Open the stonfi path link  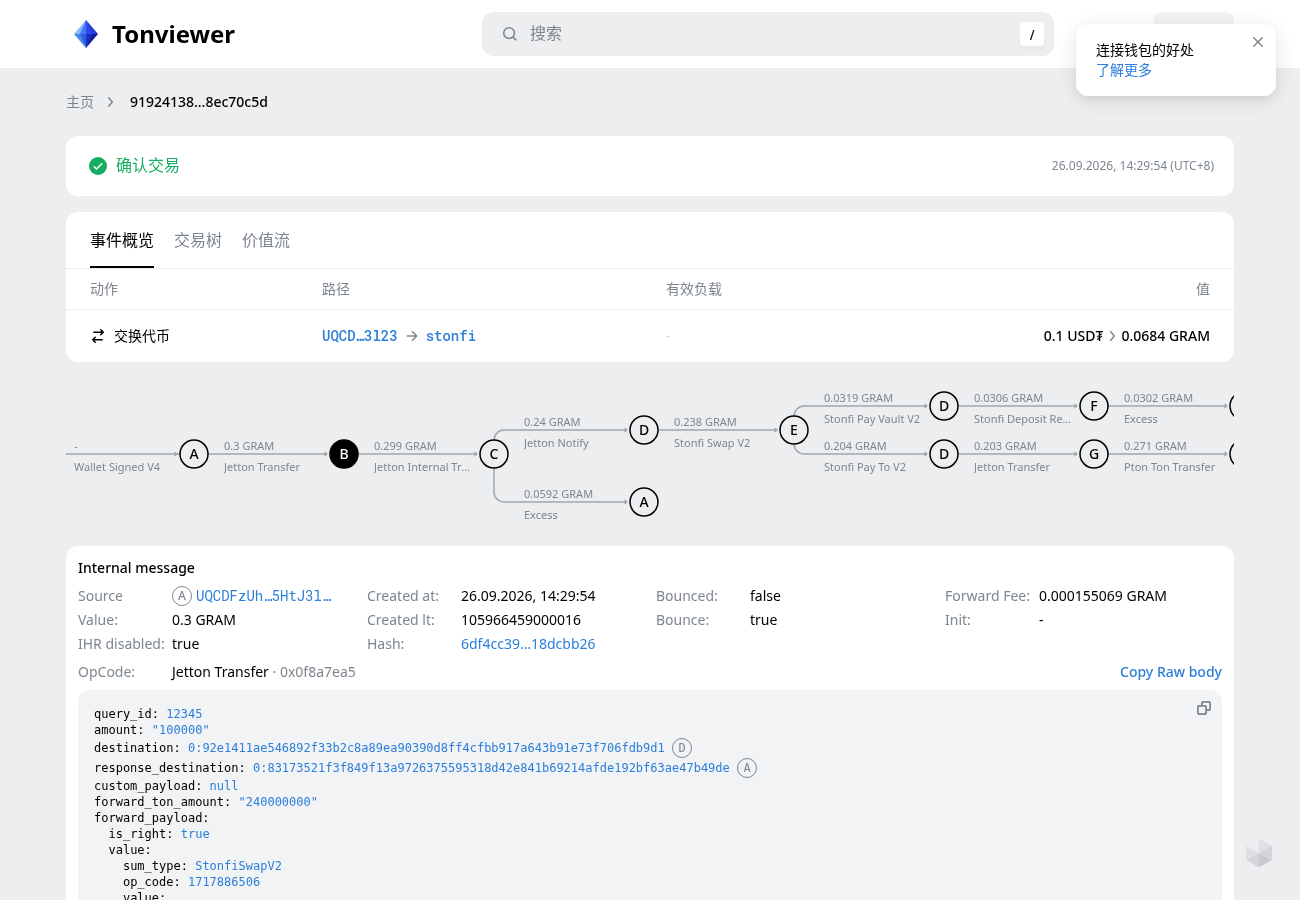[451, 336]
